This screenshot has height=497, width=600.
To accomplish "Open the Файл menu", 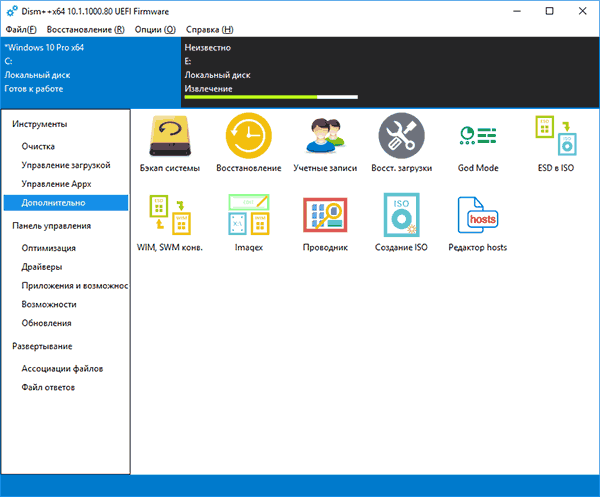I will click(21, 29).
